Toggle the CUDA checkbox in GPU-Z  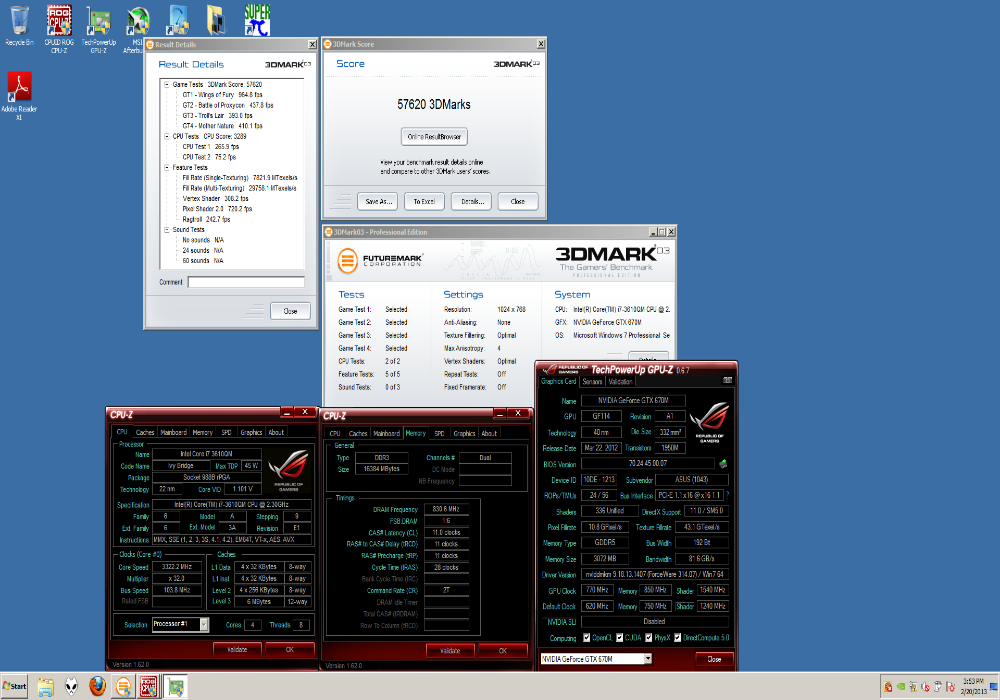(x=619, y=638)
